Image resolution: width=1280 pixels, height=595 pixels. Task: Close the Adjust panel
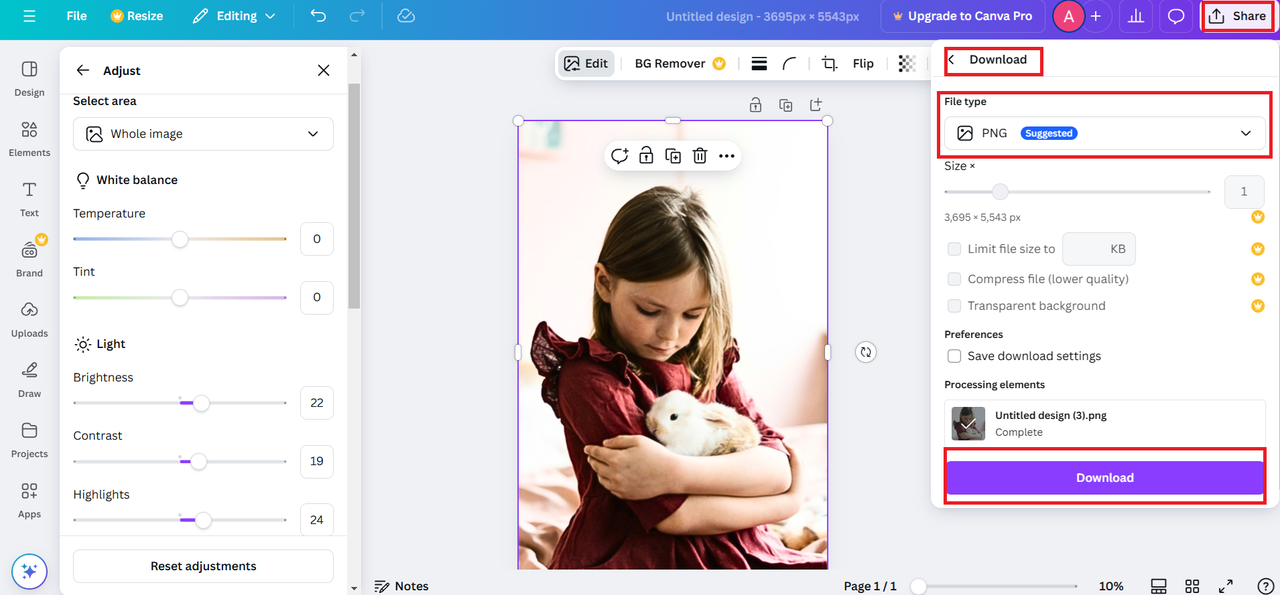coord(323,70)
